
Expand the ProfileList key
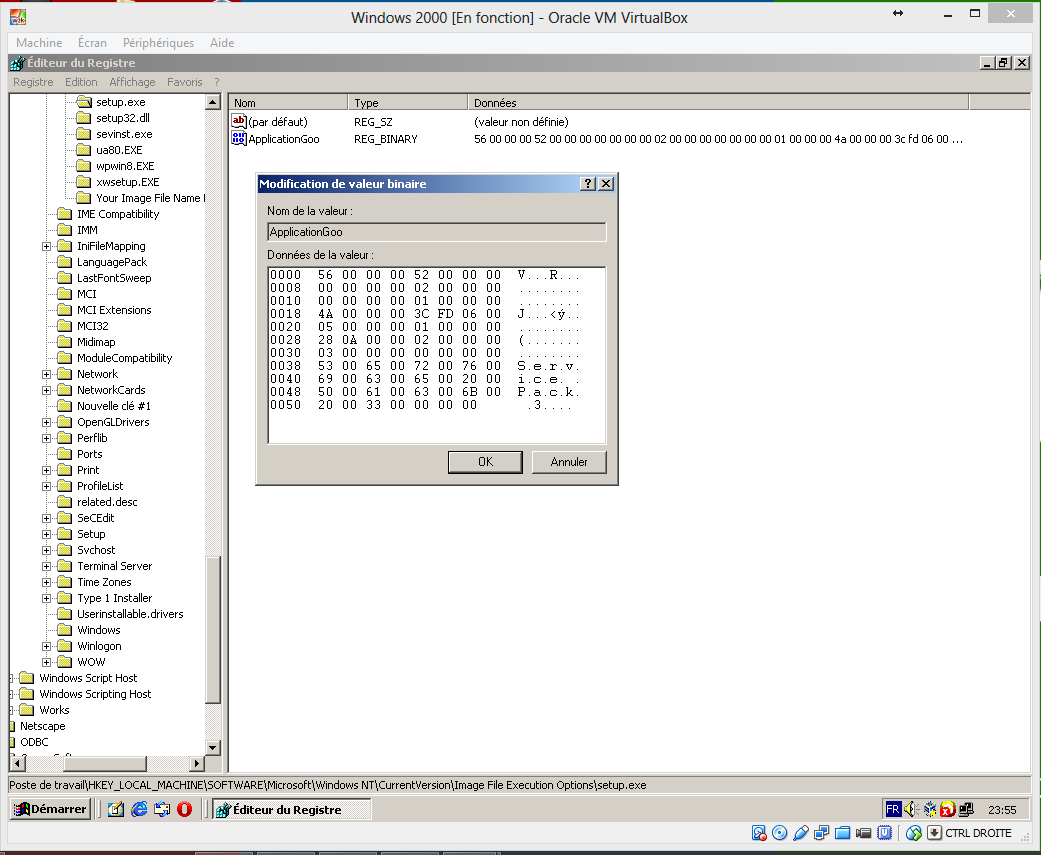(x=46, y=487)
